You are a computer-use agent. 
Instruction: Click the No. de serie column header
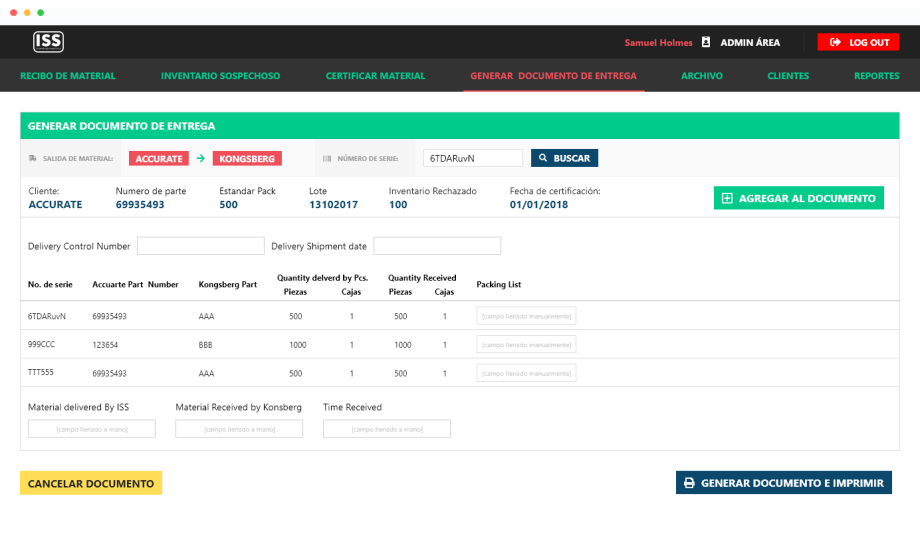(x=50, y=284)
